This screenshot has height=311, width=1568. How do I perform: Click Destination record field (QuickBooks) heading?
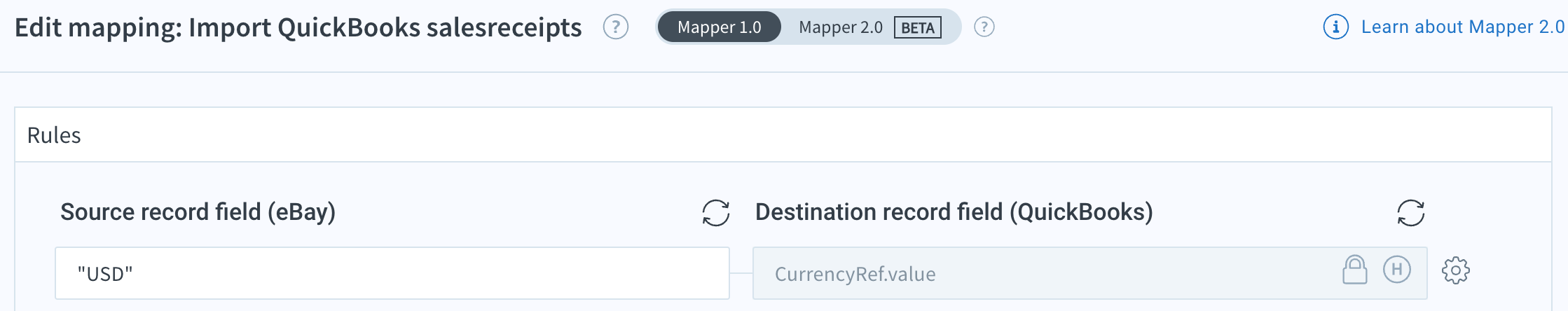tap(954, 212)
